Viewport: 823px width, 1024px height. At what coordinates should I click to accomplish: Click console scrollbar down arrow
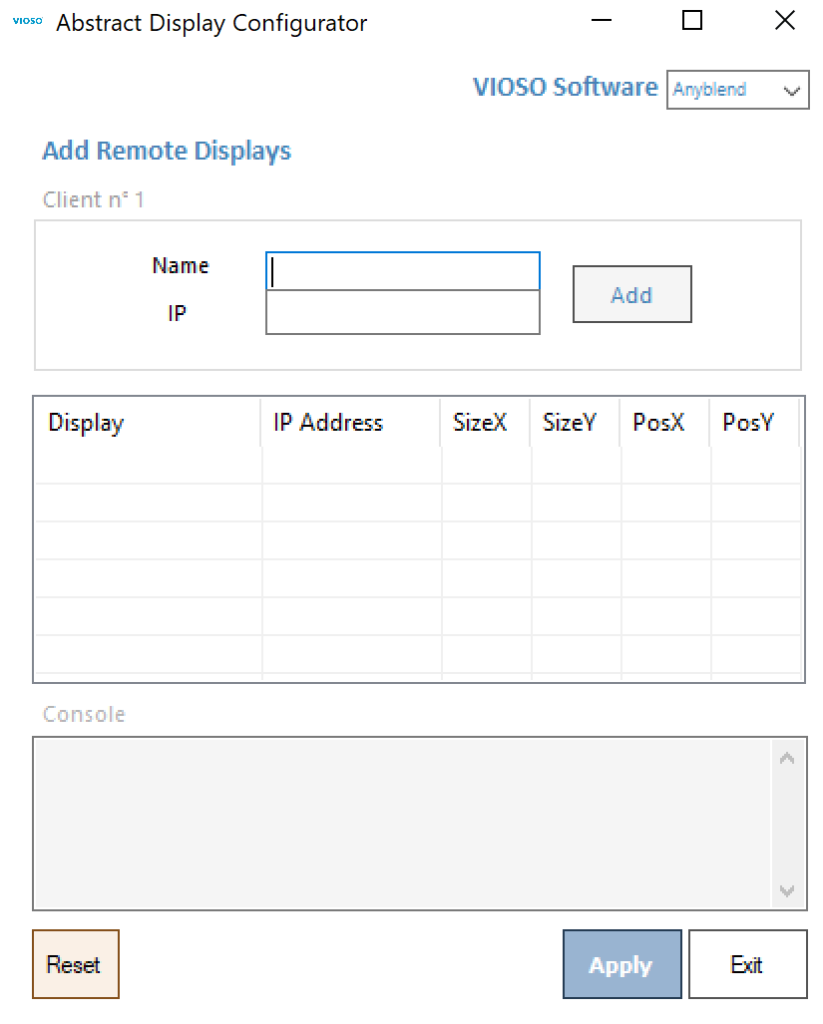(787, 891)
